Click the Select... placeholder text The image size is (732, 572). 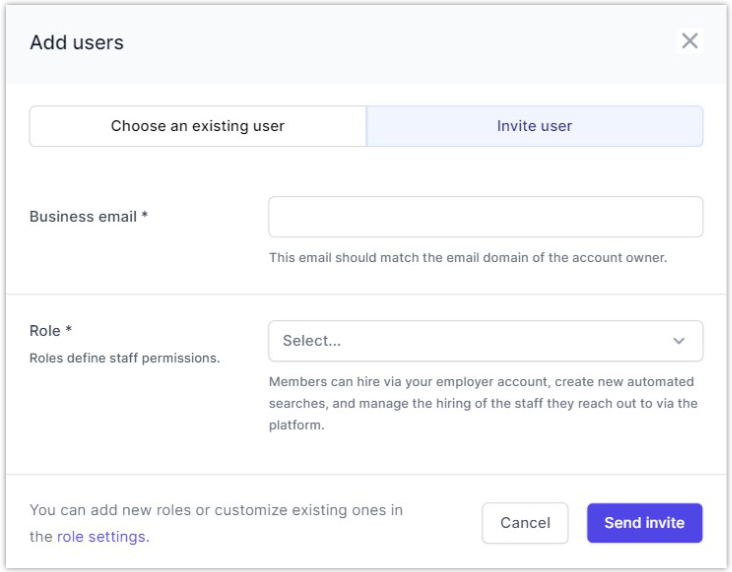pyautogui.click(x=312, y=341)
